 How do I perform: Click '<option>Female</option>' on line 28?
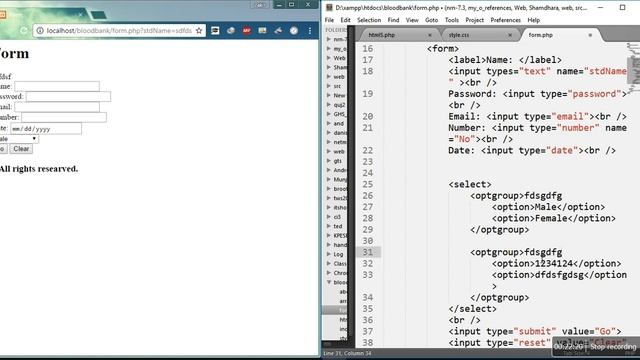553,218
